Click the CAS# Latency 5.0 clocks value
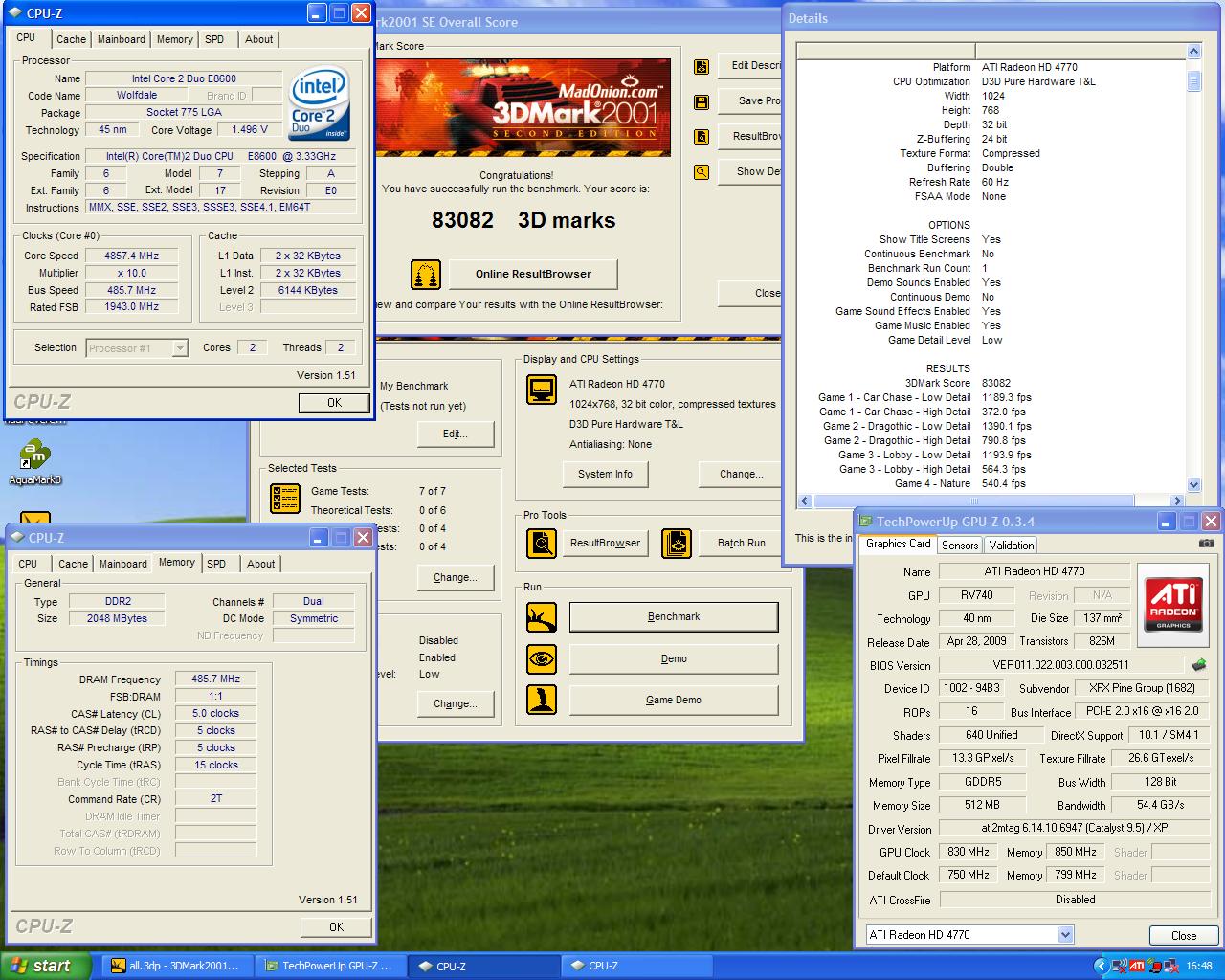Viewport: 1225px width, 980px height. (216, 713)
